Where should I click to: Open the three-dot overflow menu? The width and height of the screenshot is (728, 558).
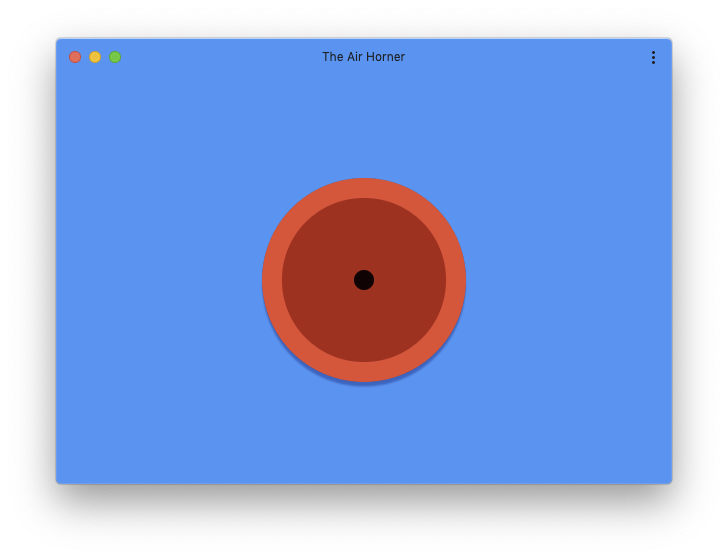pyautogui.click(x=653, y=58)
